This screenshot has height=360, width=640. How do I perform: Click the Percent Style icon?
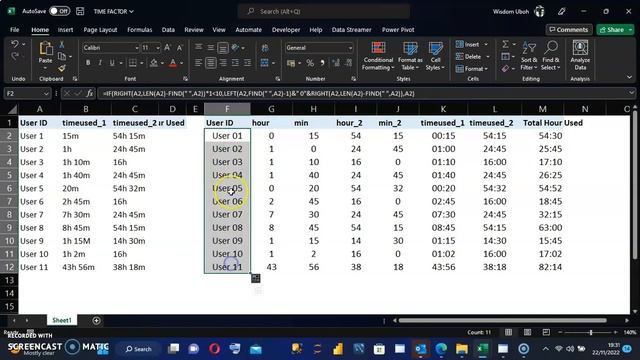[x=310, y=63]
